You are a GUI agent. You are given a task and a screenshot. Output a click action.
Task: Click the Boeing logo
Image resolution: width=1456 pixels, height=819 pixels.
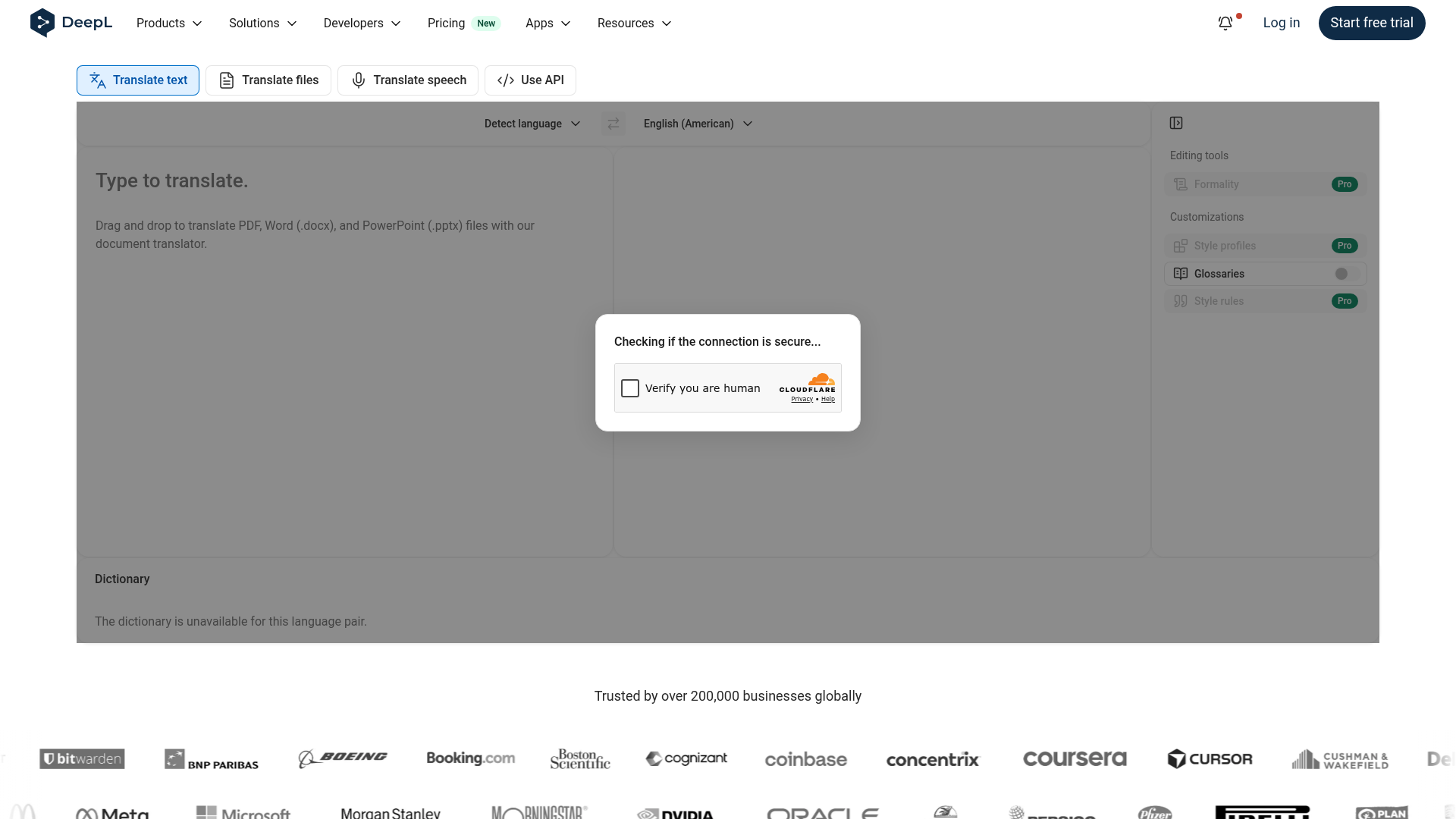pos(343,758)
